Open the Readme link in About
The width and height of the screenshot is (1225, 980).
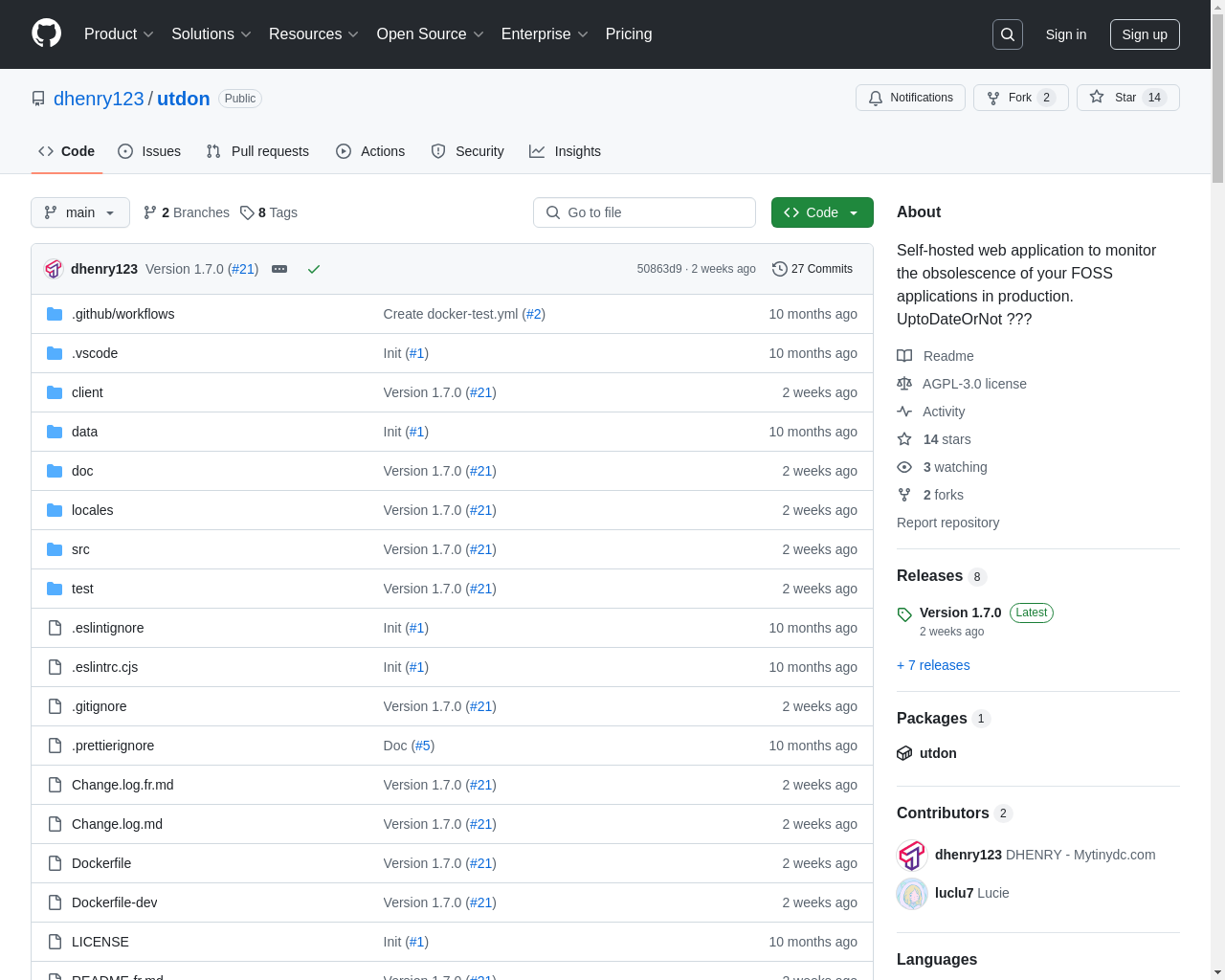(x=935, y=356)
